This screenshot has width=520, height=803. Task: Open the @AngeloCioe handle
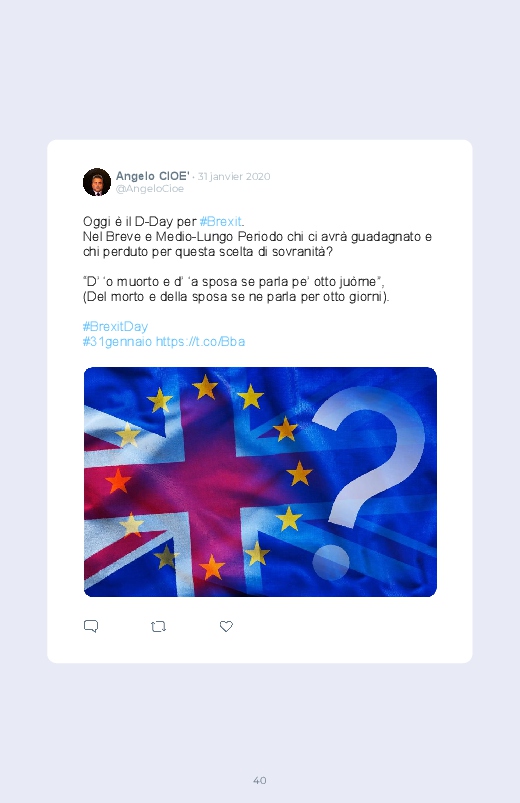(150, 189)
